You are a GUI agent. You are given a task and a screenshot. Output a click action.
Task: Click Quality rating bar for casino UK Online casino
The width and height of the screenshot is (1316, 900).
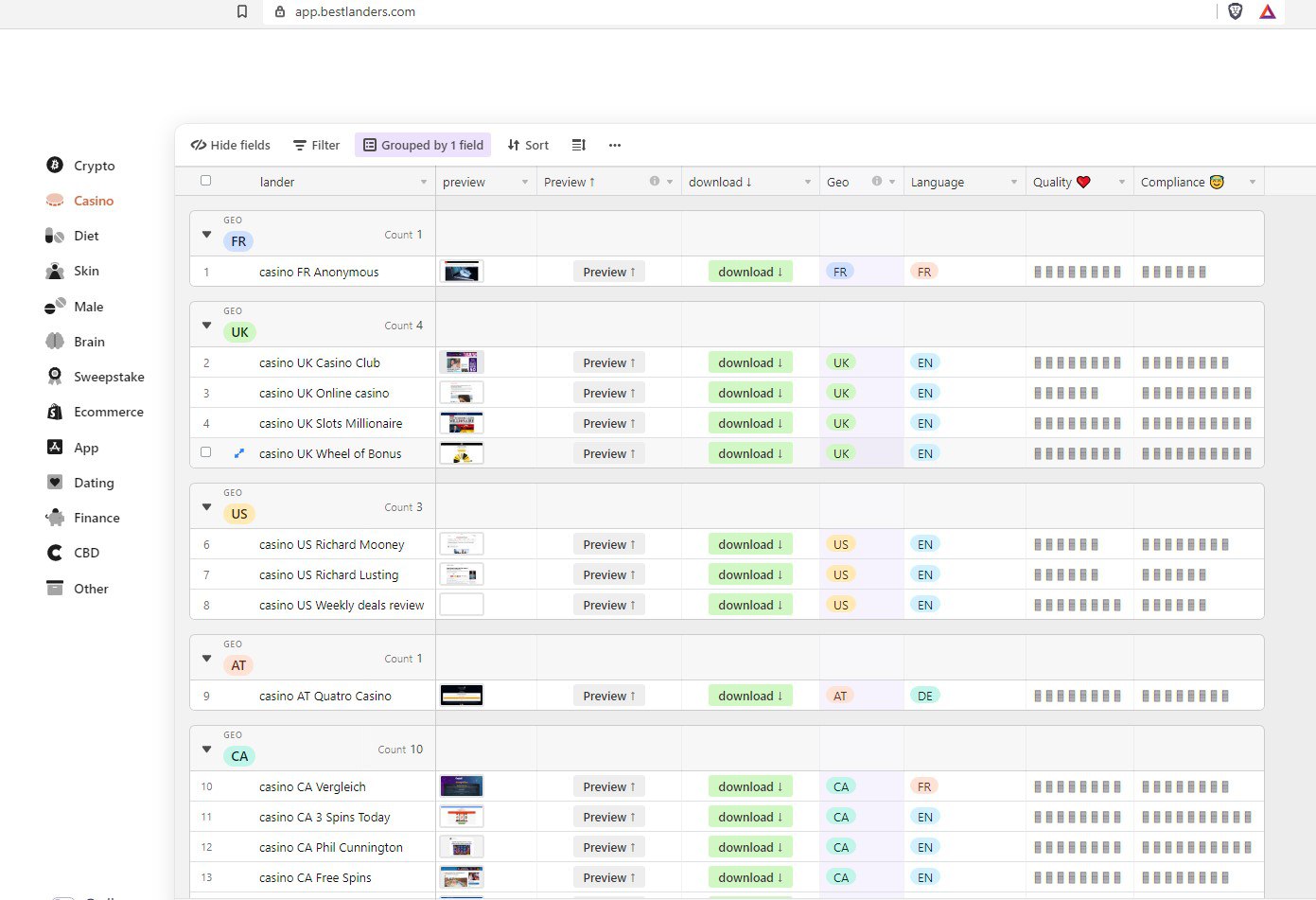1066,393
